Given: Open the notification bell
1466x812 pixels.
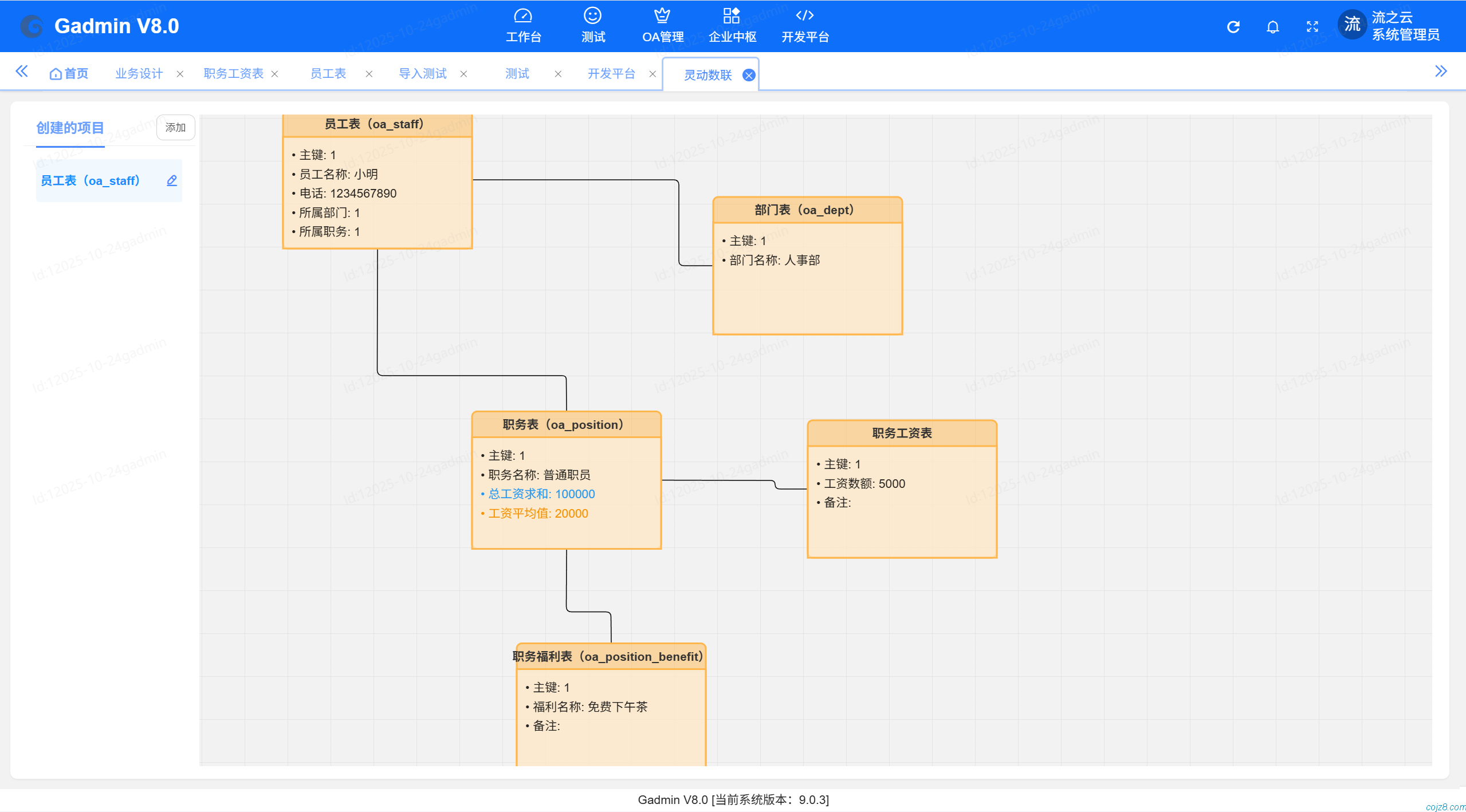Looking at the screenshot, I should (x=1272, y=26).
